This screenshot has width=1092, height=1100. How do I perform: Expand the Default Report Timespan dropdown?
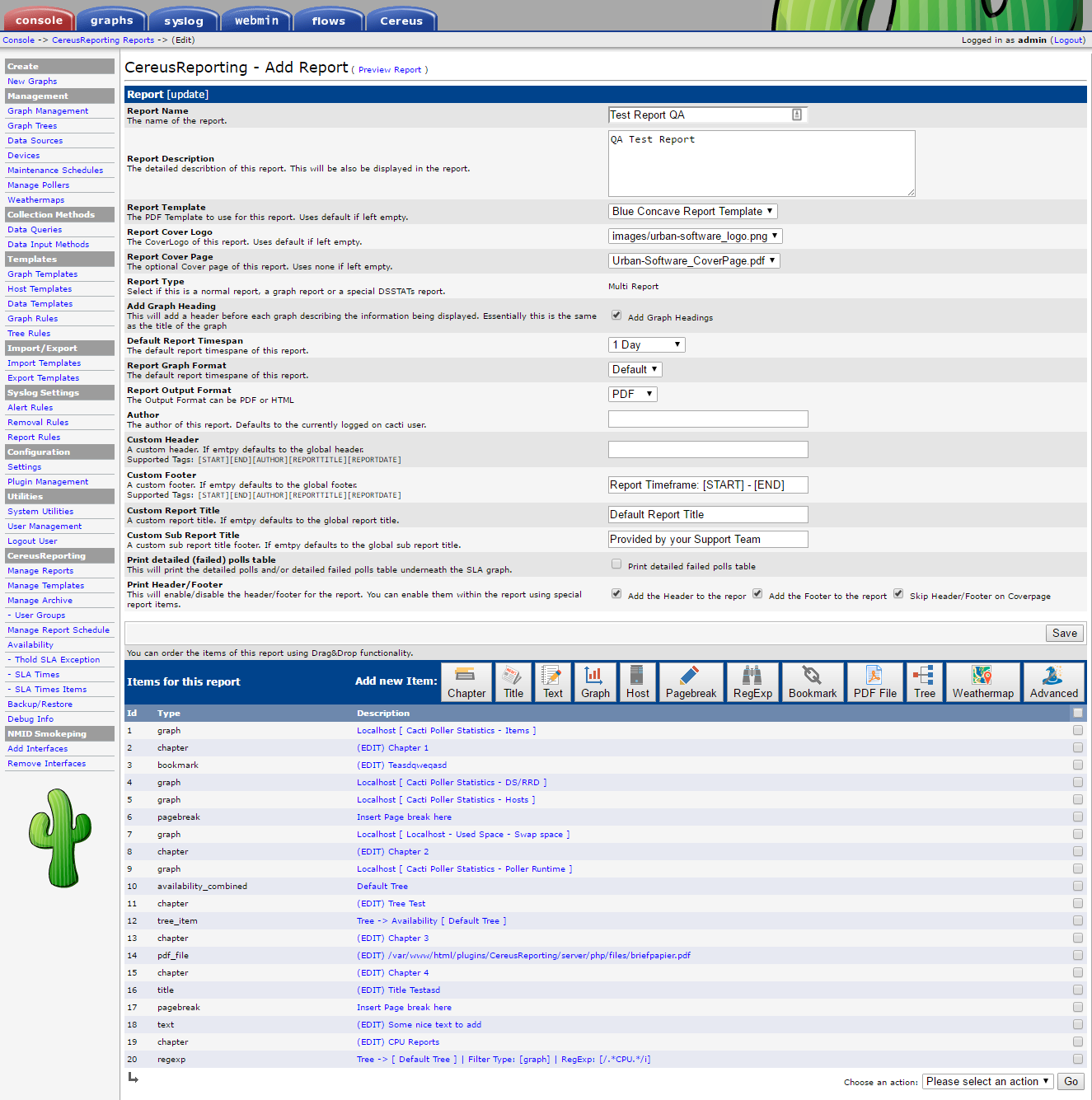(x=647, y=345)
